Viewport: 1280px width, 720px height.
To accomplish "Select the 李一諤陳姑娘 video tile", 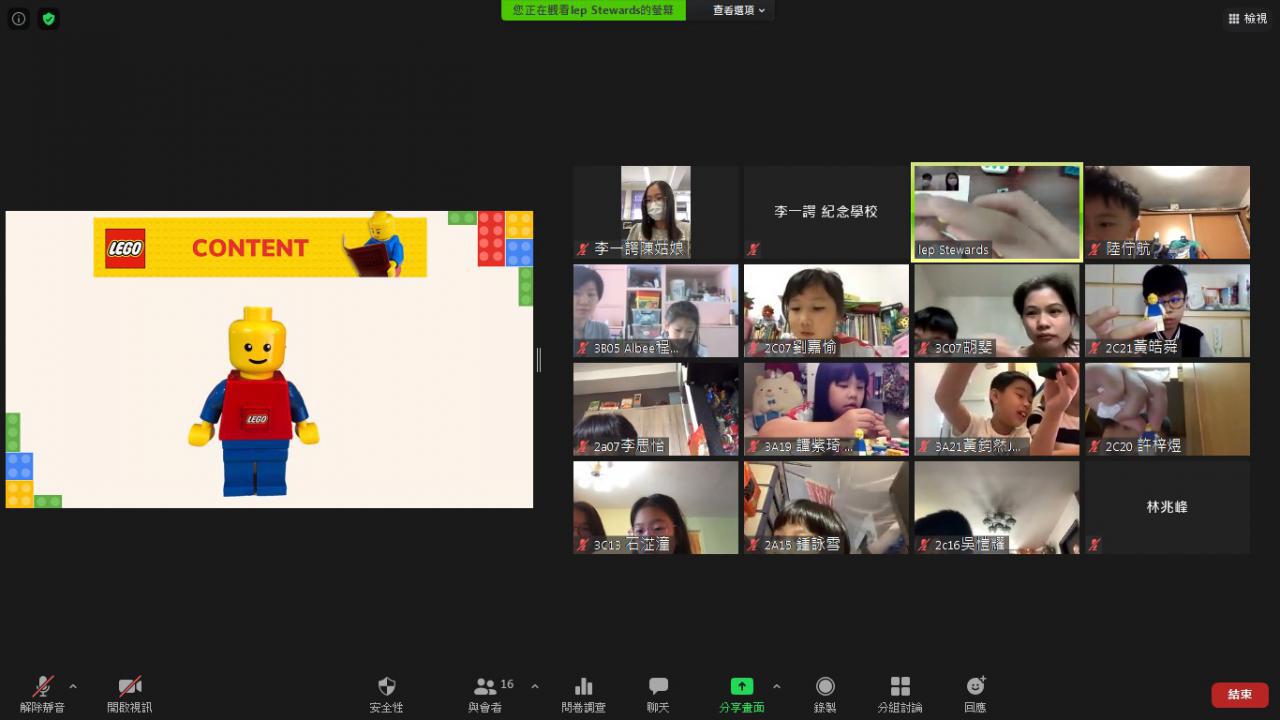I will [x=656, y=212].
